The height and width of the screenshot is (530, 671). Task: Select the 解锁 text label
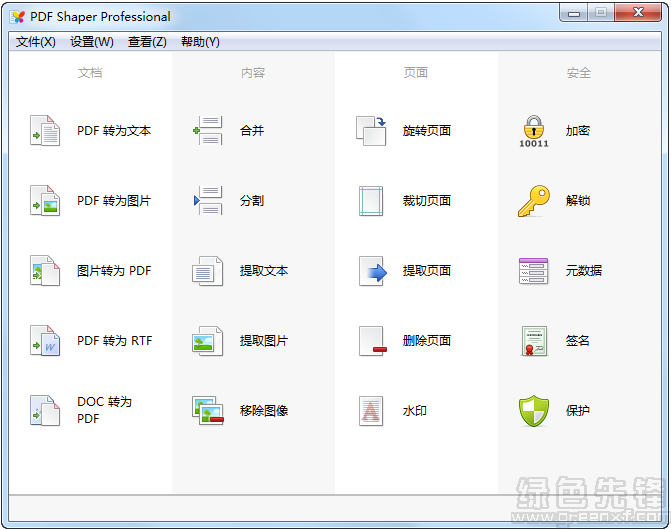[x=578, y=201]
